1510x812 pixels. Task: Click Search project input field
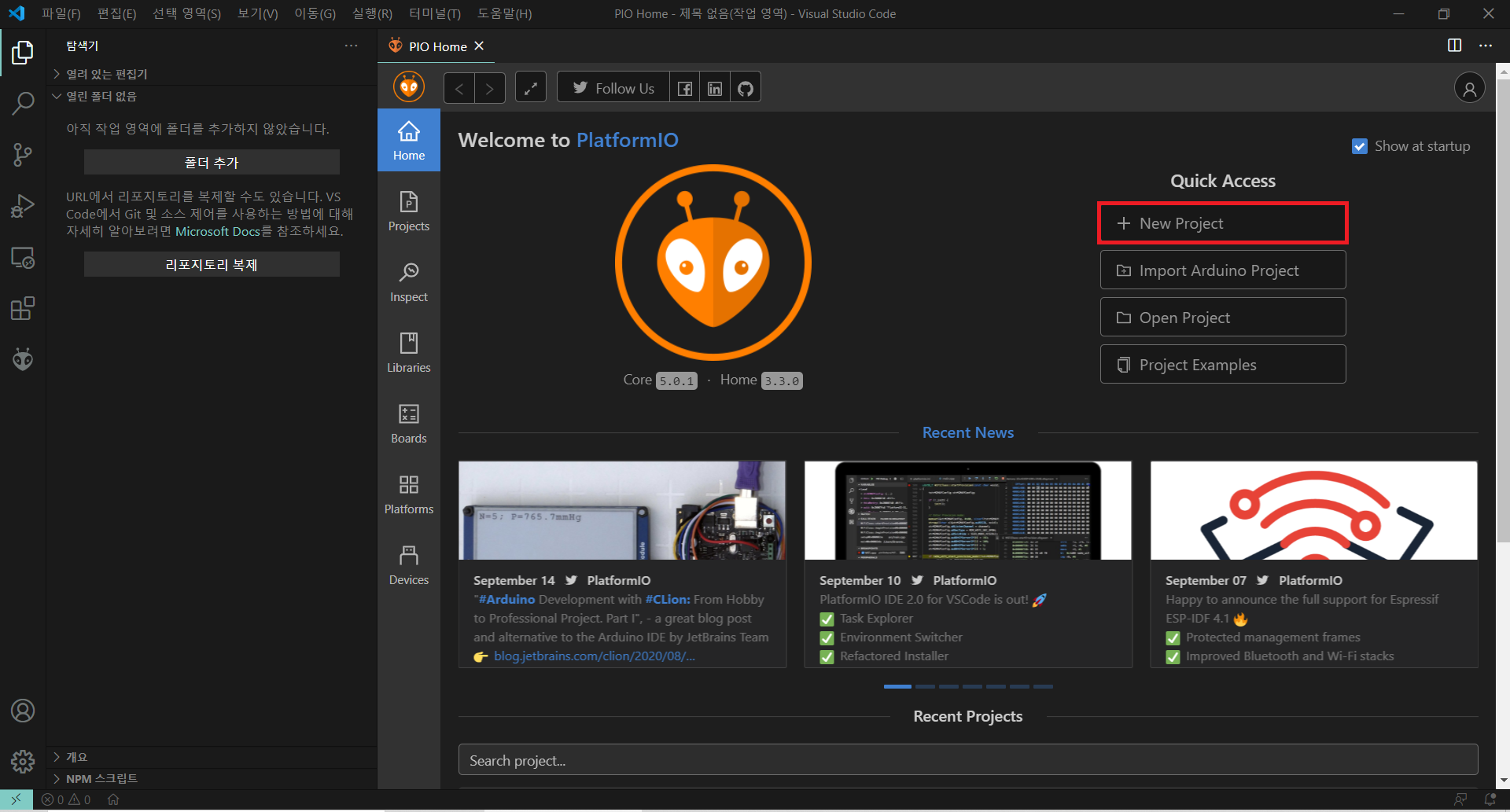point(968,760)
